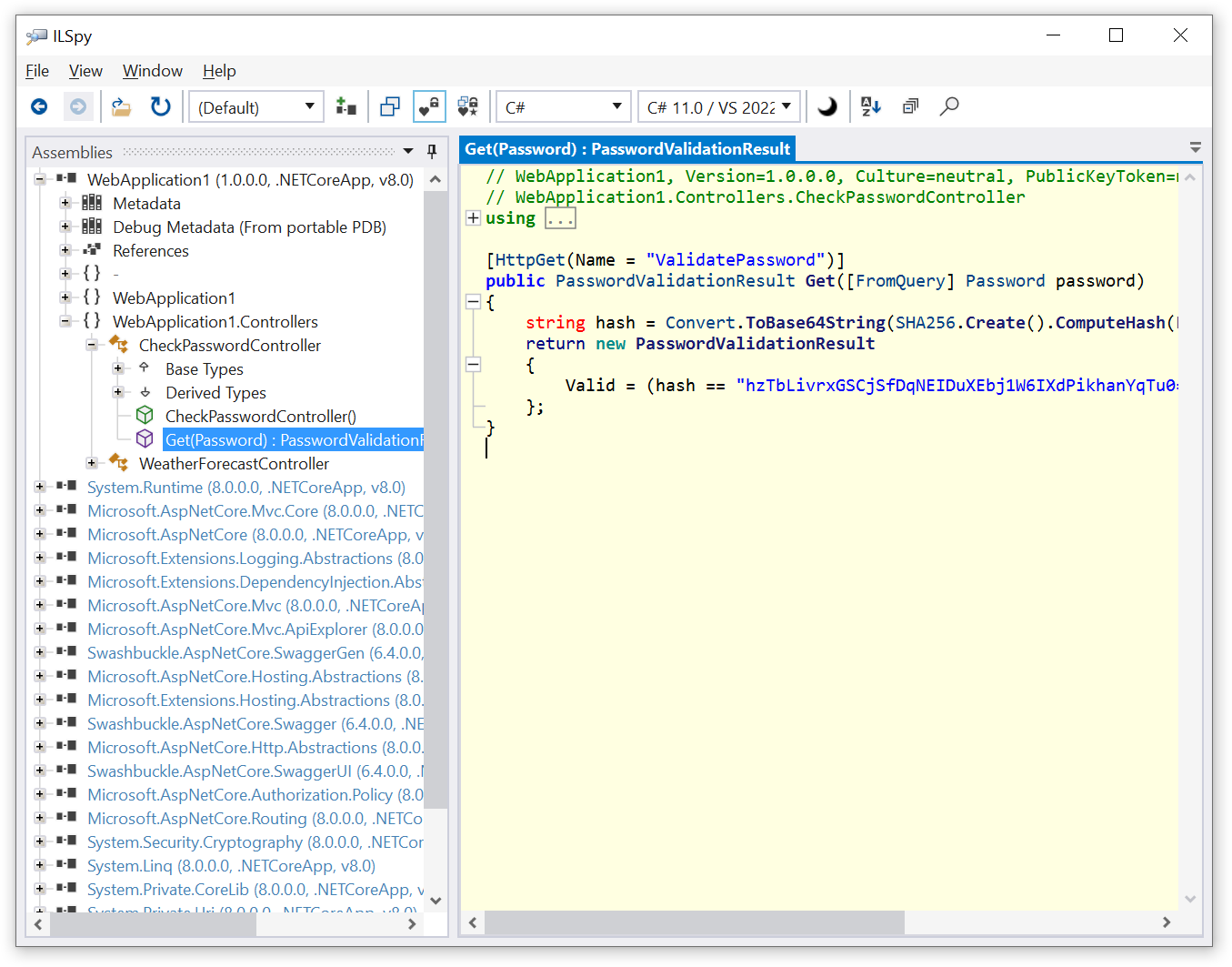The width and height of the screenshot is (1232, 967).
Task: Click the Back navigation arrow
Action: click(39, 107)
